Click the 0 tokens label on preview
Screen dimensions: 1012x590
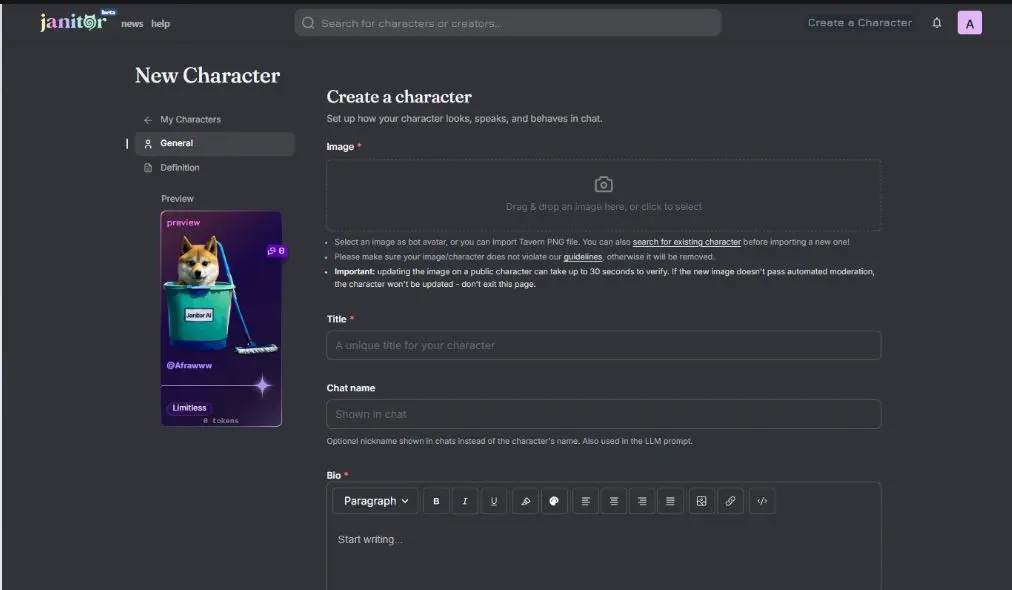tap(221, 421)
